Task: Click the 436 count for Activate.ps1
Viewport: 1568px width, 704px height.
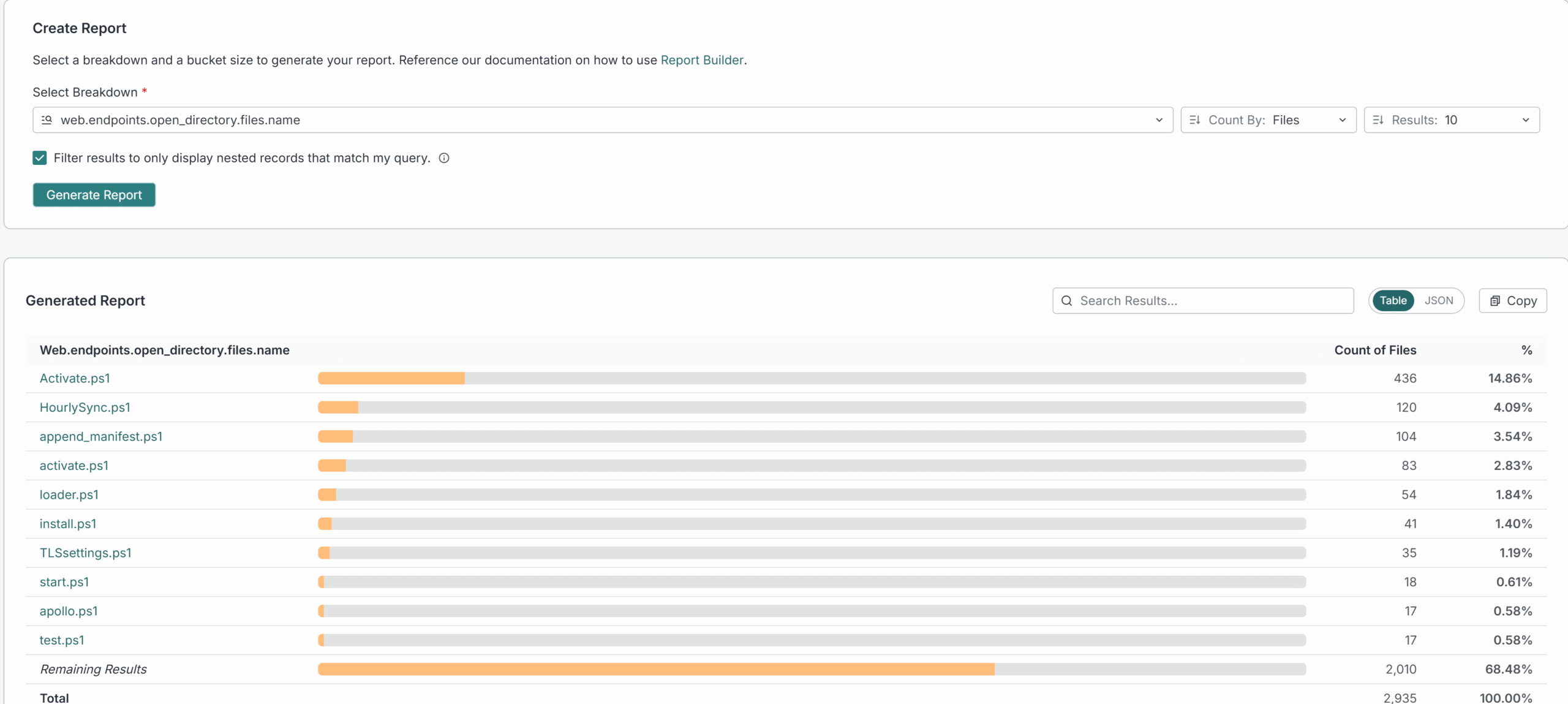Action: click(x=1405, y=378)
